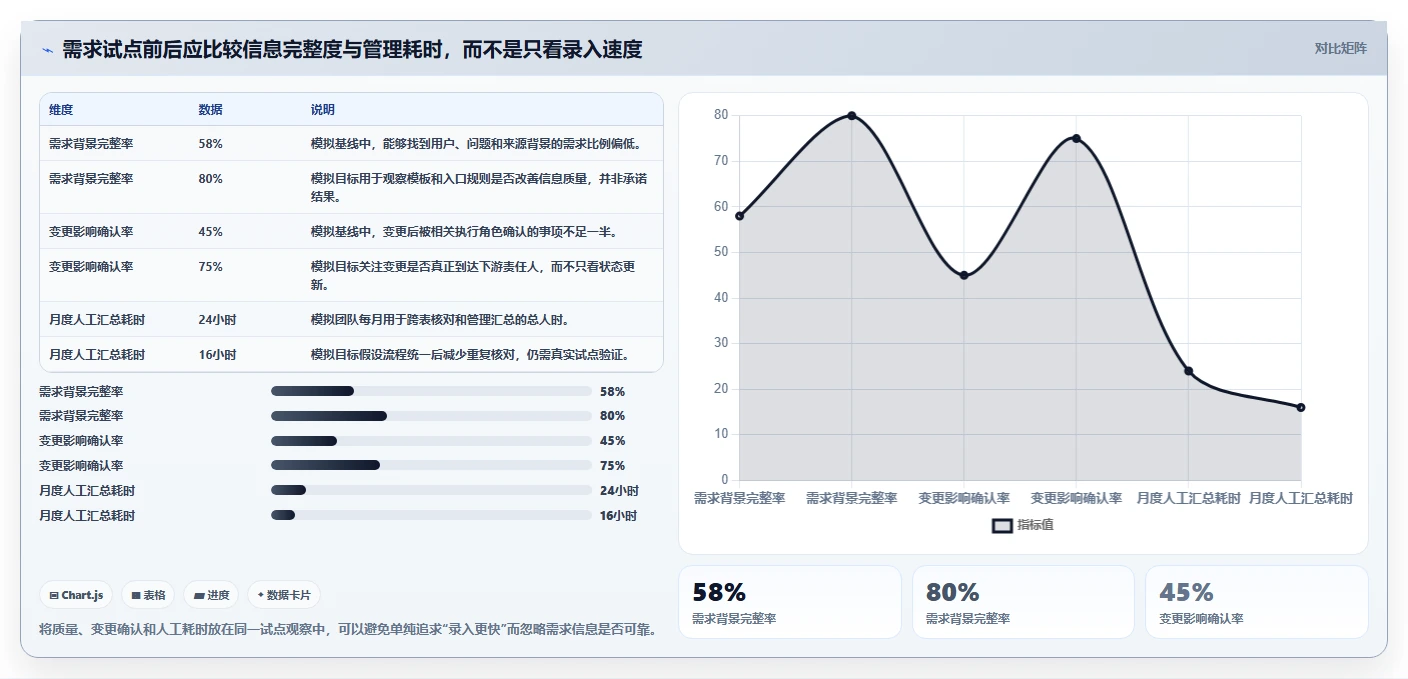
Task: Click the description 模拟团队每月用于跨表核对
Action: (440, 320)
